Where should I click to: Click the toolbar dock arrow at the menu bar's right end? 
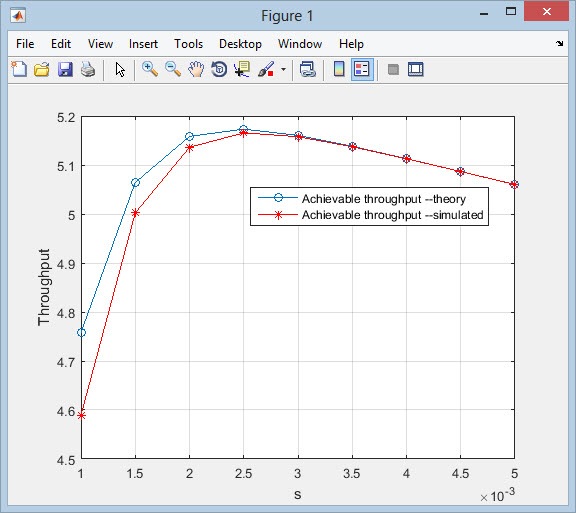(x=559, y=43)
